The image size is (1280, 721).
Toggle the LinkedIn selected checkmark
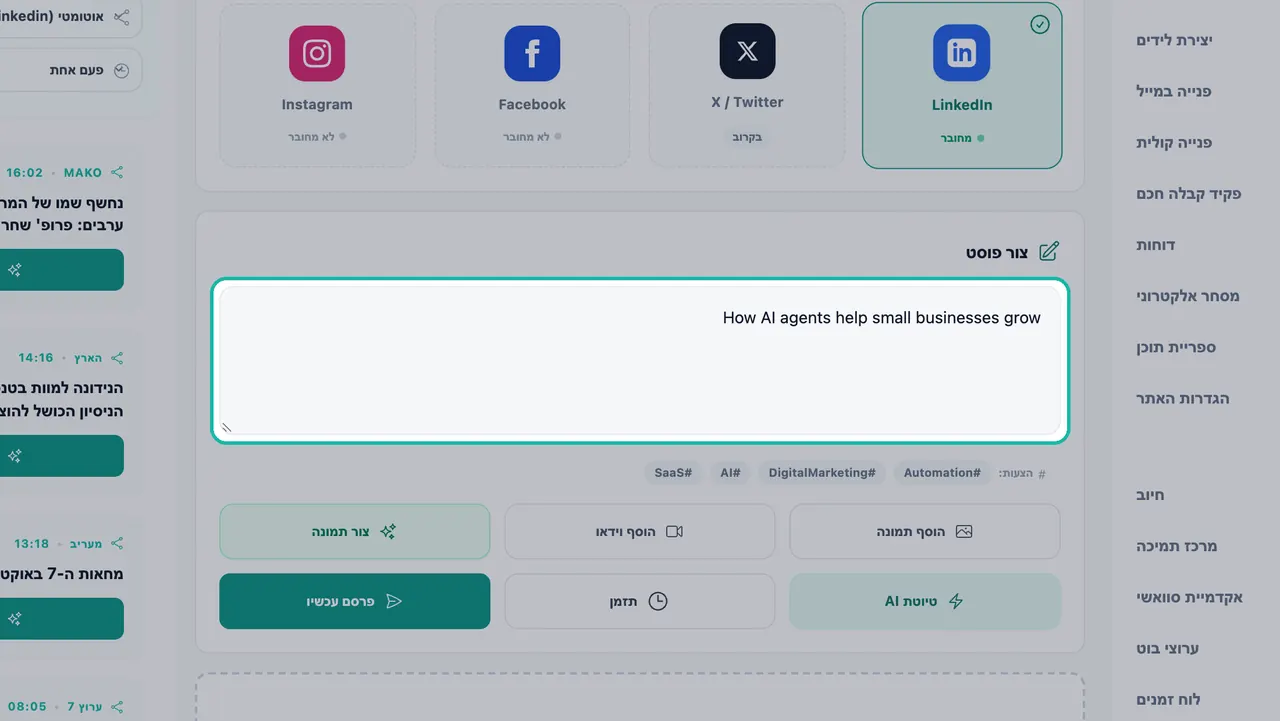pos(1040,24)
